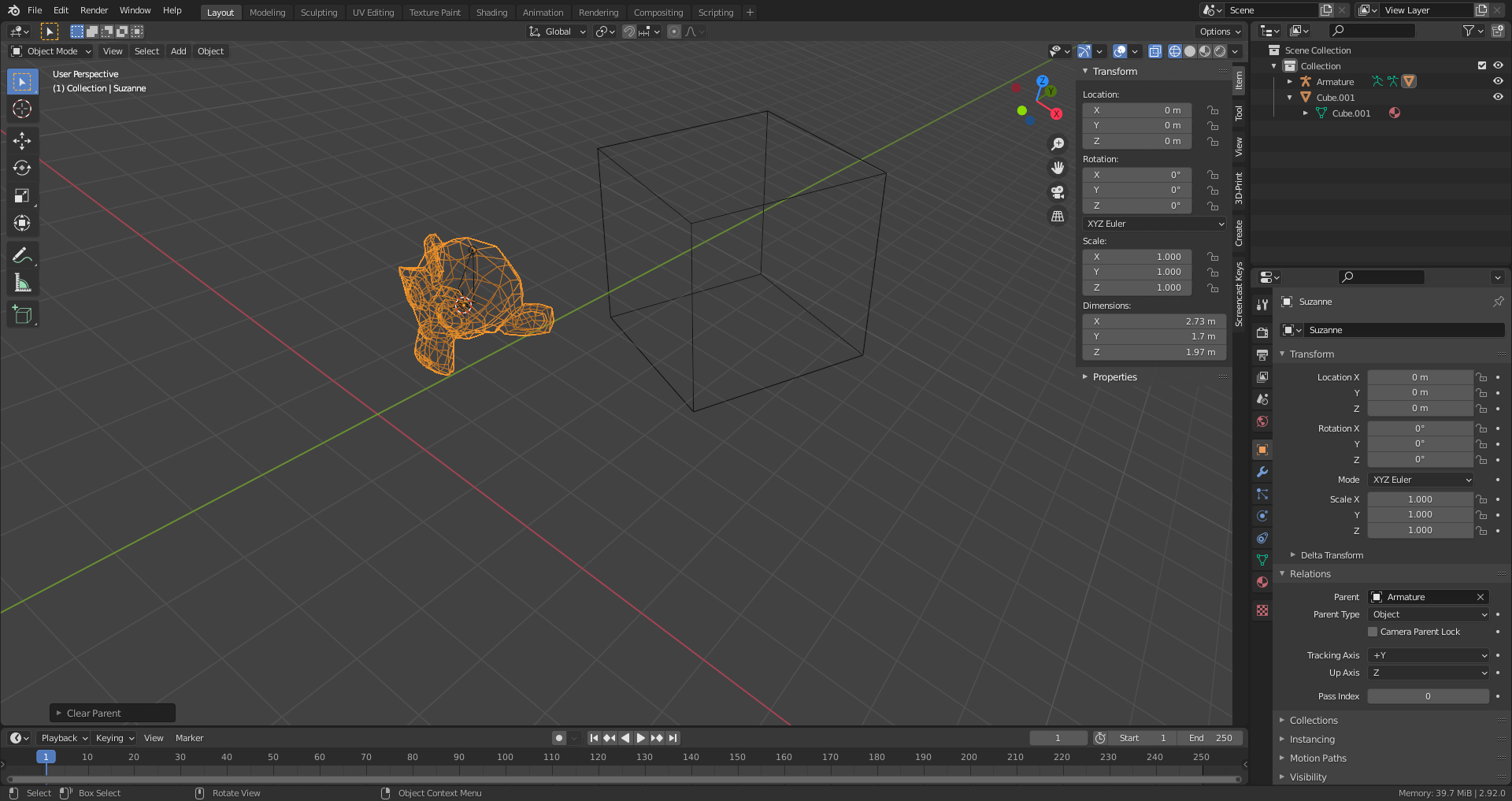Click the Options button in viewport header
1512x801 pixels.
[1219, 32]
